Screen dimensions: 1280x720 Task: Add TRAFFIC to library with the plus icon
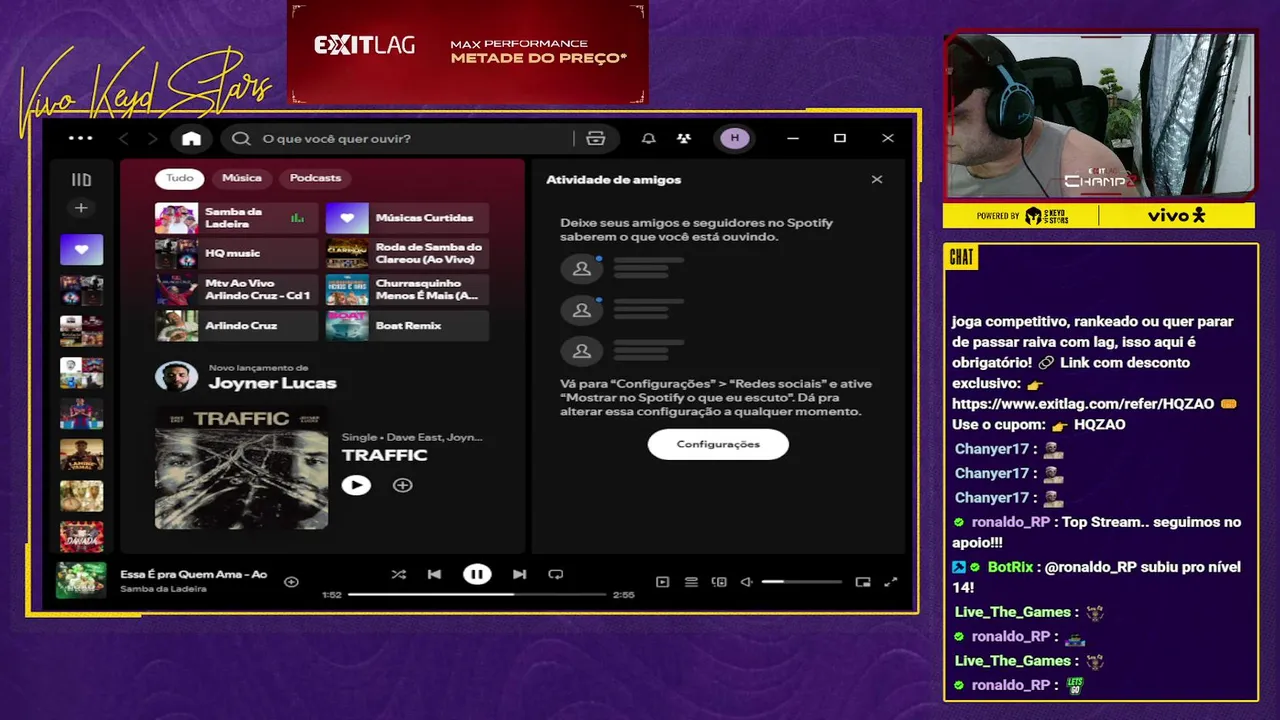click(x=402, y=485)
